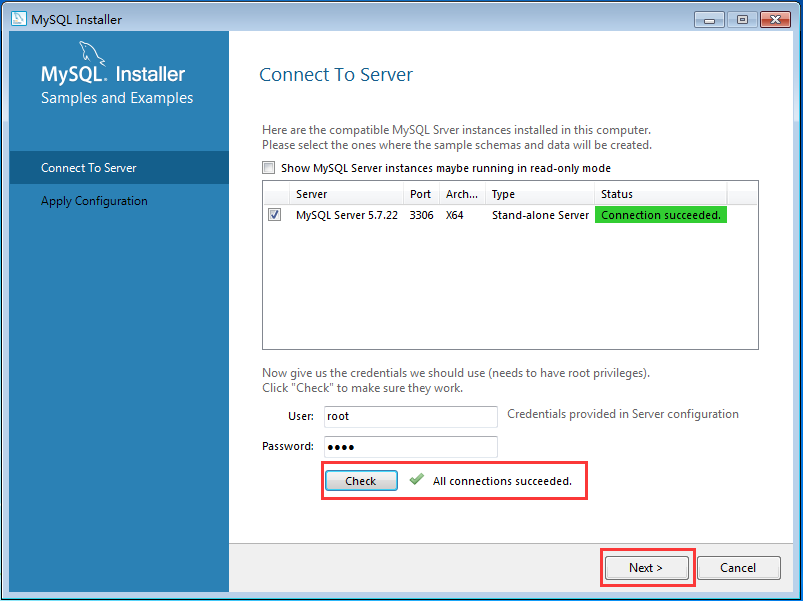Select MySQL Server 5.7.22 row text
The width and height of the screenshot is (803, 601).
tap(347, 215)
